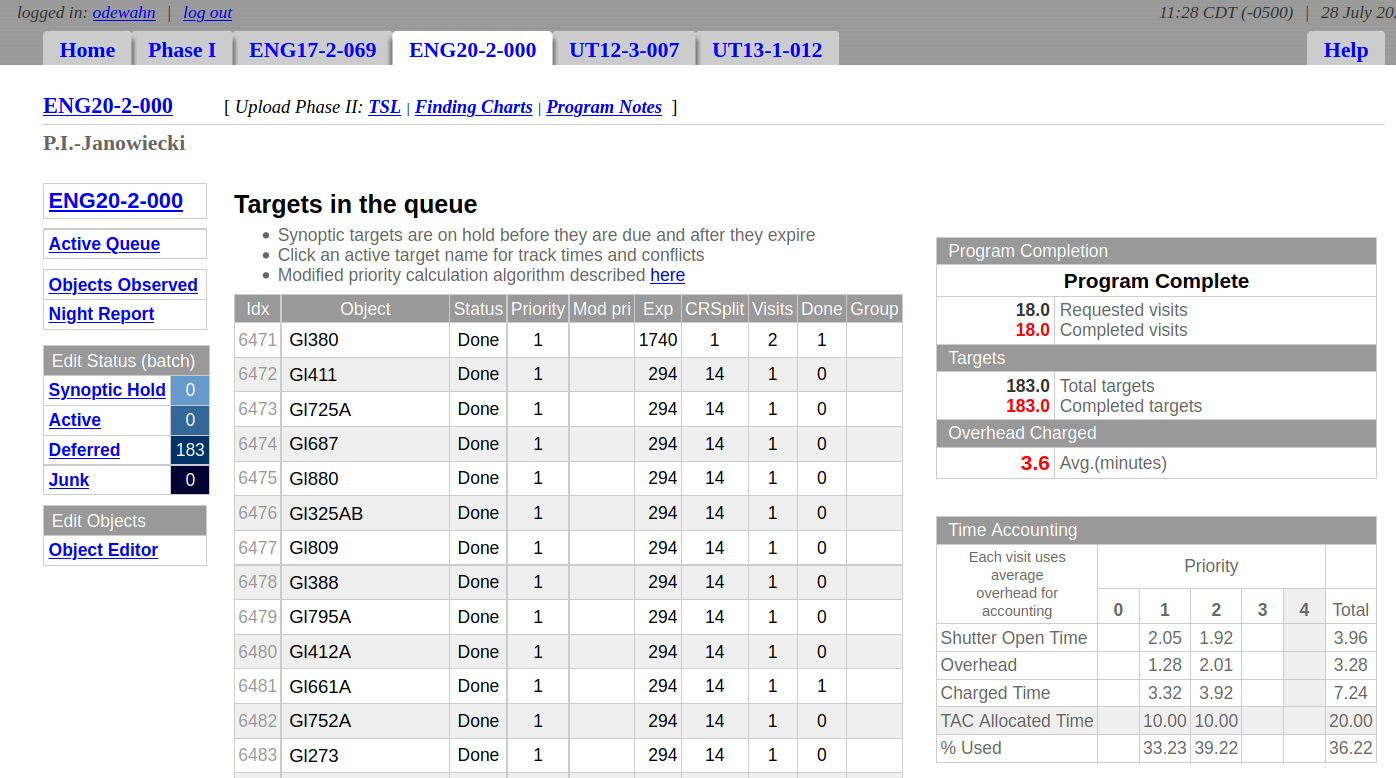The width and height of the screenshot is (1396, 778).
Task: Click the exposure value 1740
Action: [x=658, y=340]
